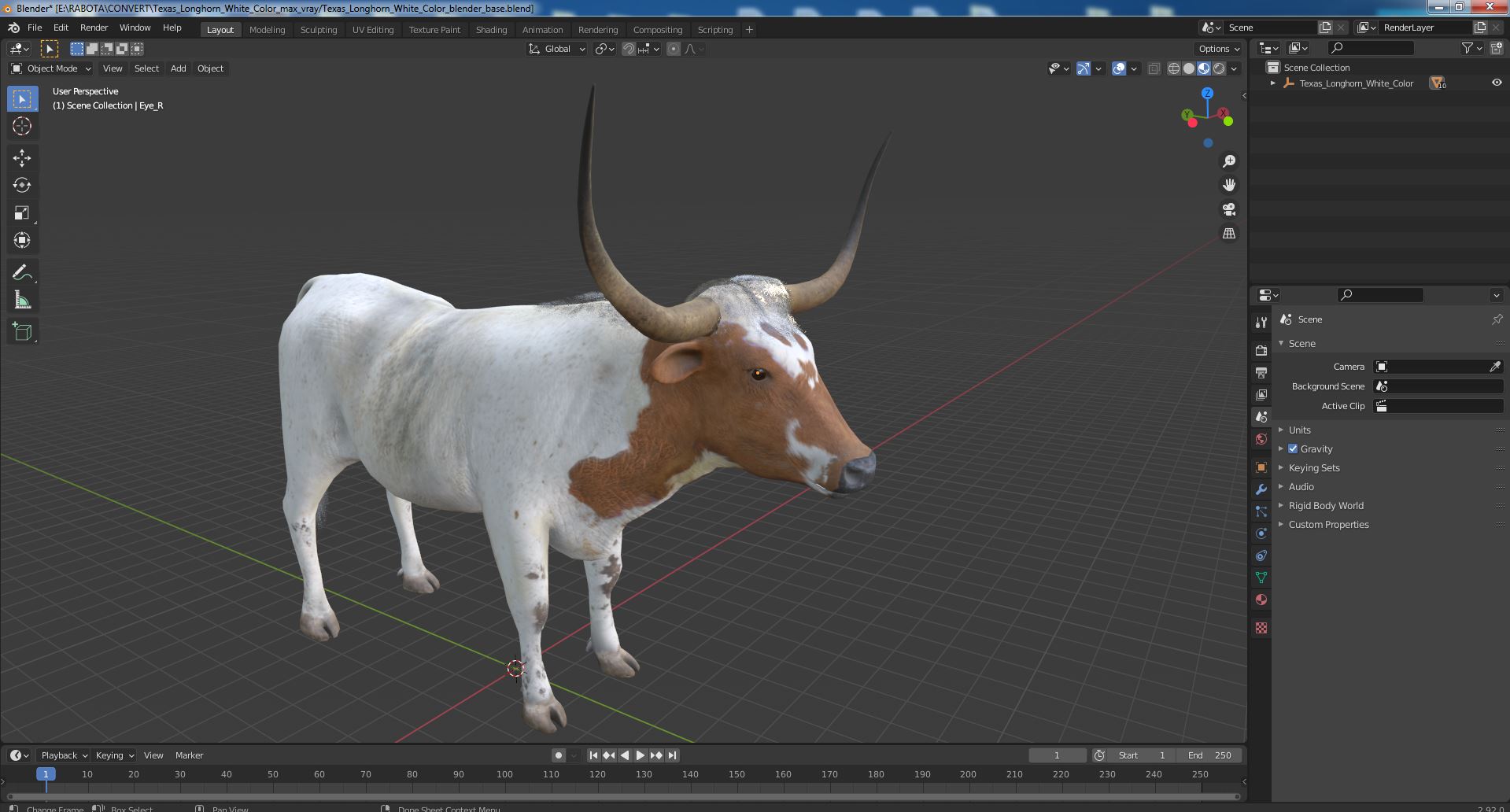
Task: Open World properties tab icon
Action: [x=1261, y=439]
